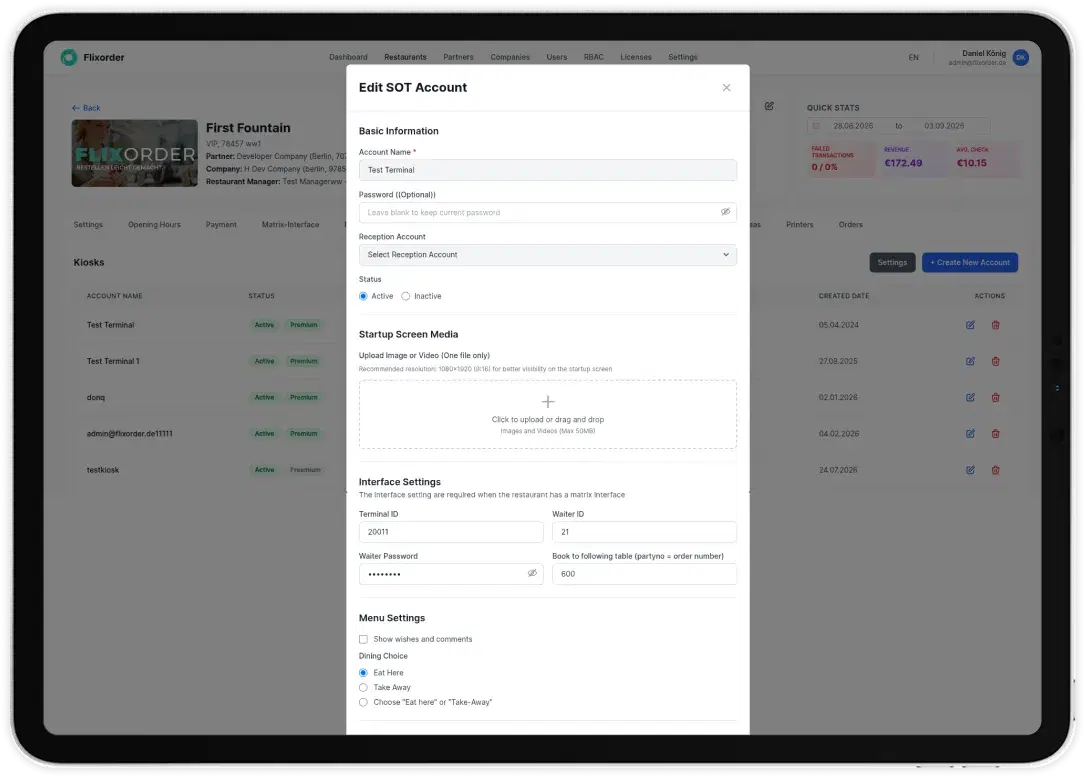Screen dimensions: 1086x778
Task: Open the Dashboard menu item
Action: [348, 58]
